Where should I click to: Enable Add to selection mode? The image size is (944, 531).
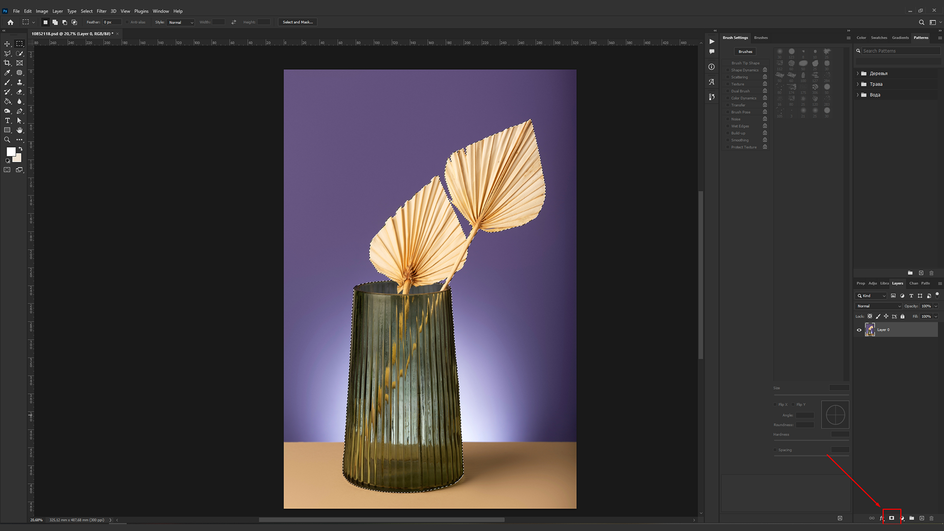click(x=55, y=22)
